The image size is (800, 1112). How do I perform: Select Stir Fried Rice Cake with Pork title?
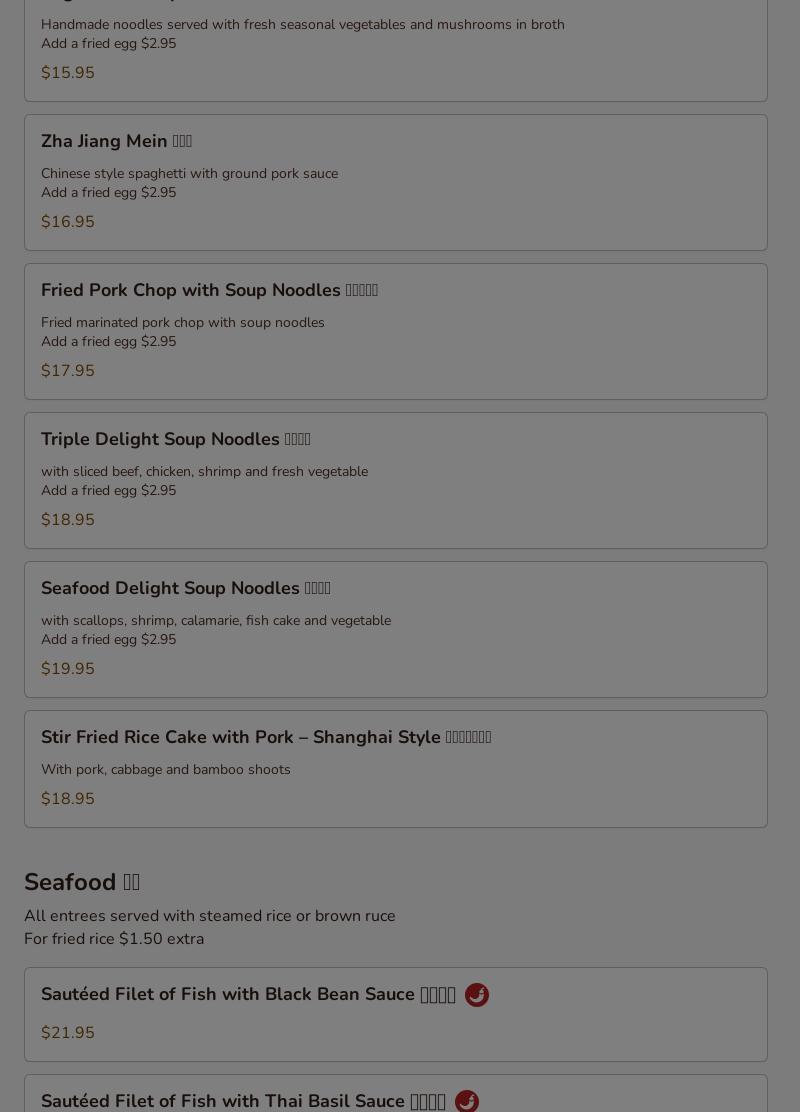pos(265,737)
